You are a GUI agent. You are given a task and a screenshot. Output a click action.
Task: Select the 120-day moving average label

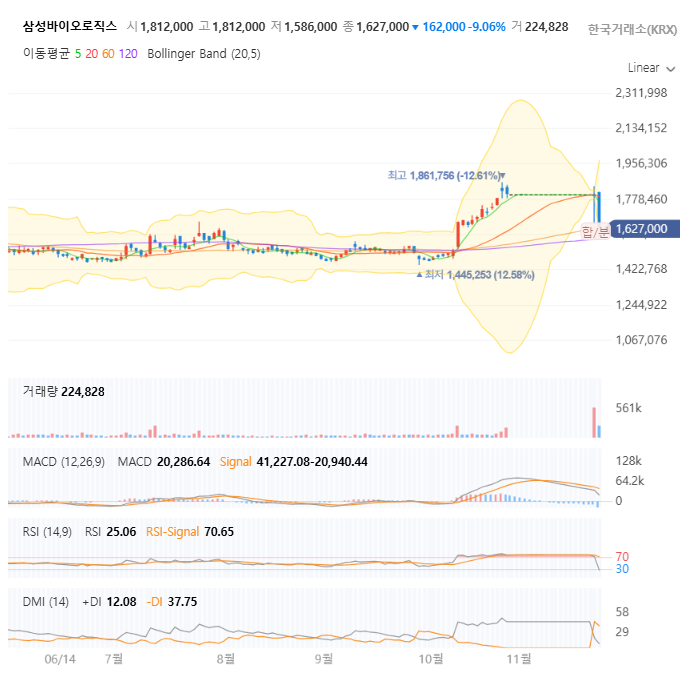128,54
